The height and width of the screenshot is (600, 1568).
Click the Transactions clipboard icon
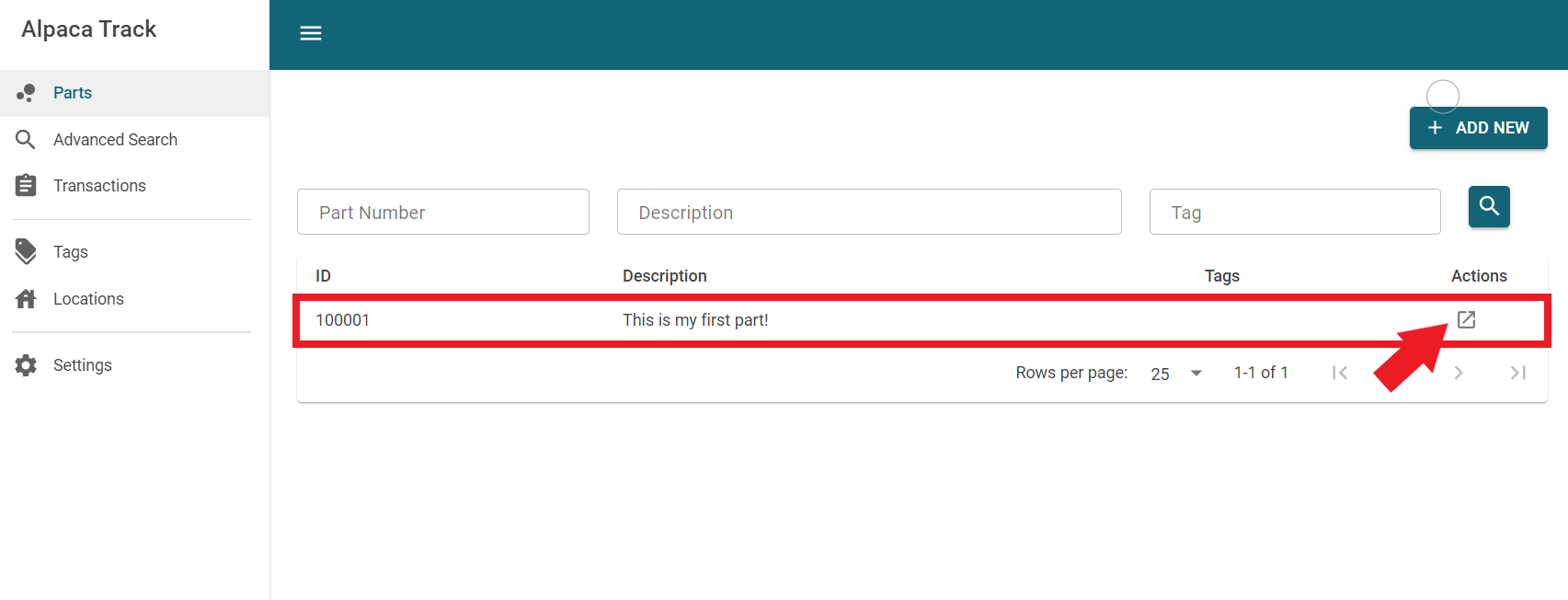click(26, 186)
